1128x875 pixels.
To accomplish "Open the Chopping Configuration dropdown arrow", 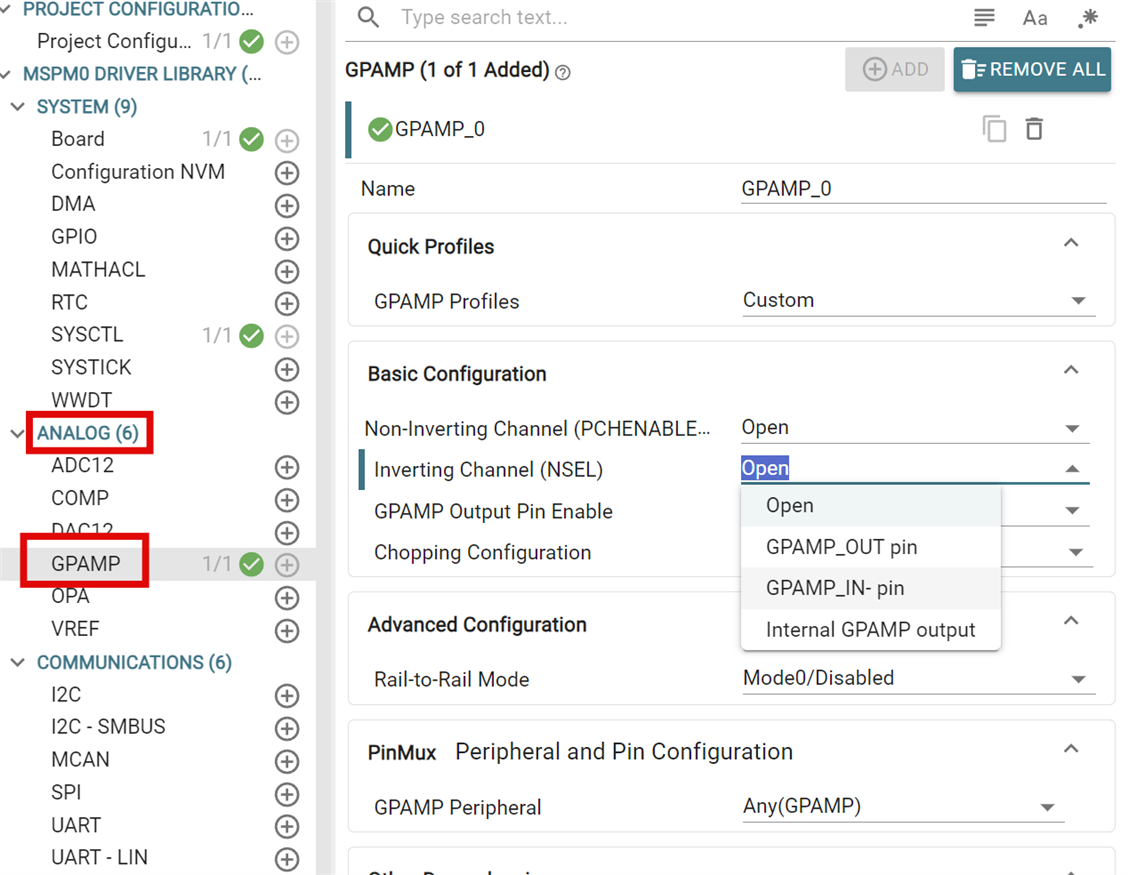I will point(1075,552).
